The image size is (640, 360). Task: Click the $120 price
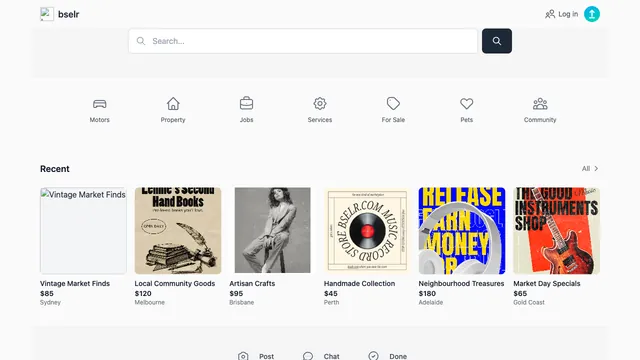pos(143,293)
